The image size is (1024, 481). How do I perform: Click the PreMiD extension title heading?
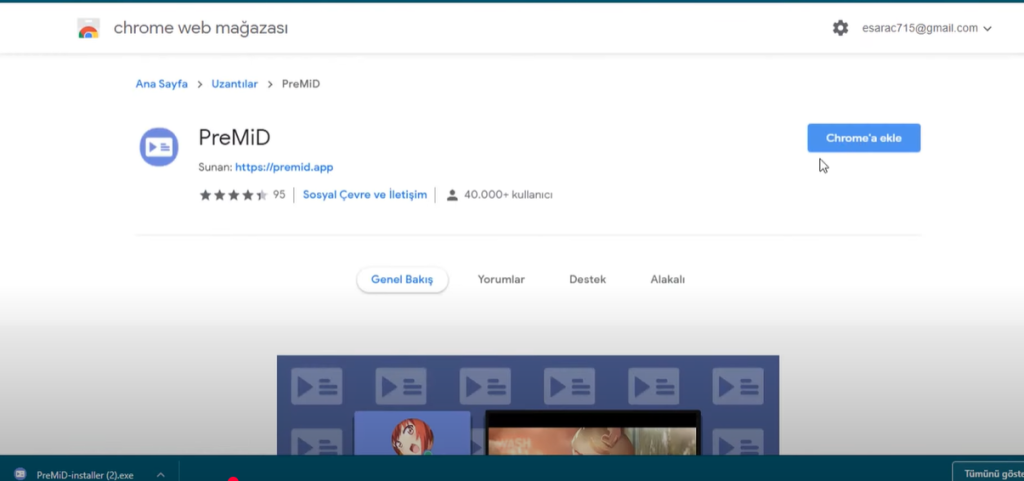(x=234, y=138)
